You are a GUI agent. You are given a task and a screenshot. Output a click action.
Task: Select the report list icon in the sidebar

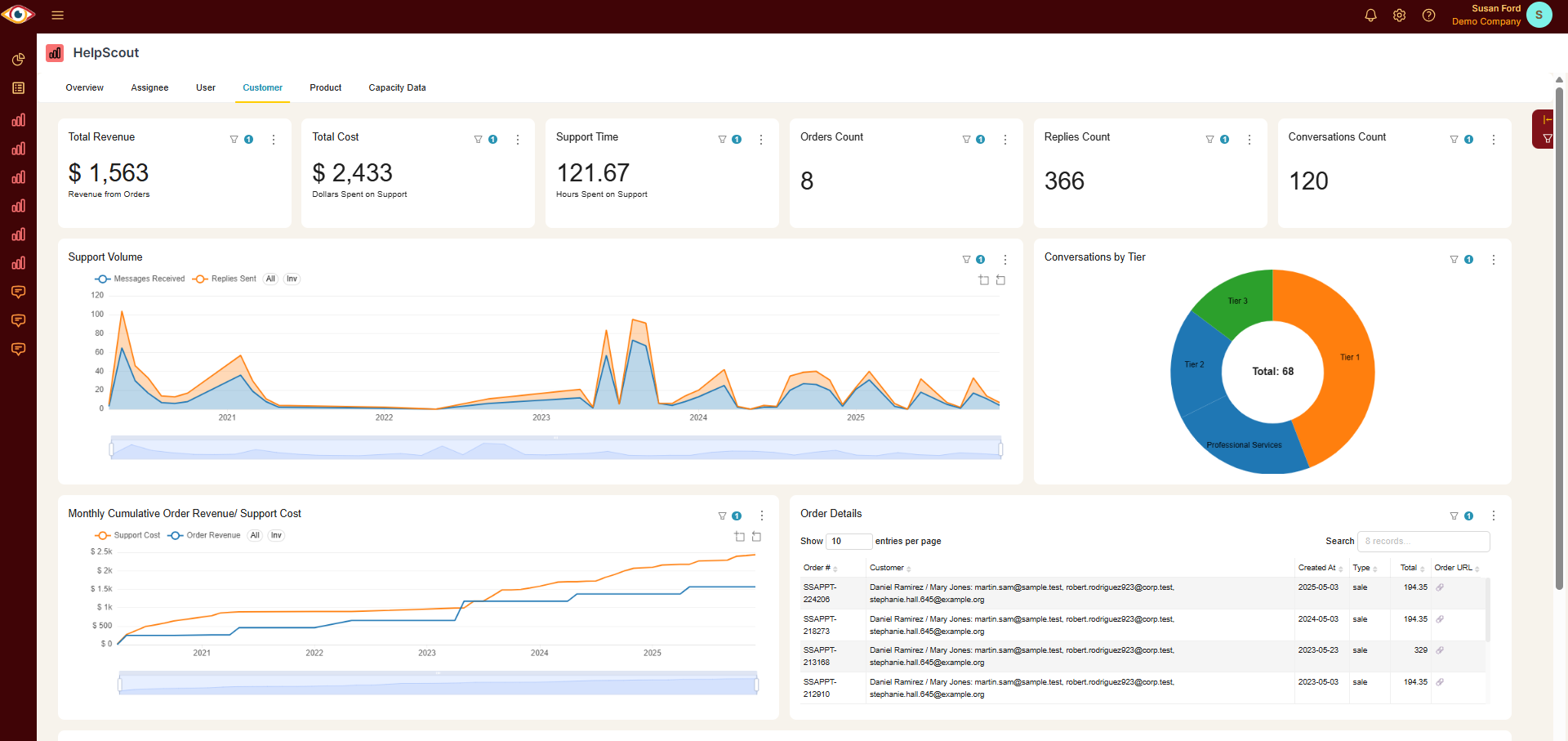(x=18, y=87)
